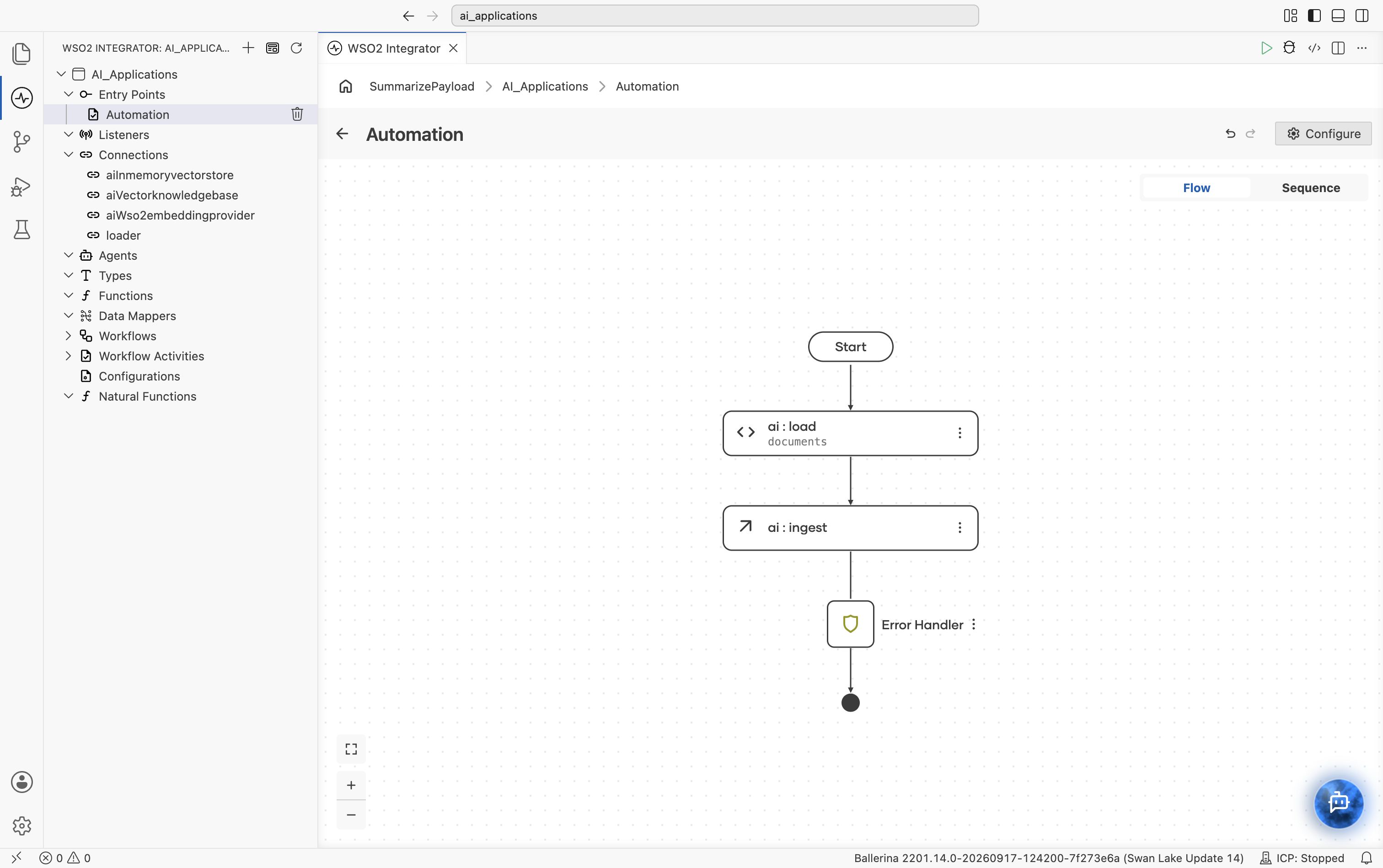Click the refresh icon in sidebar header

[x=296, y=48]
